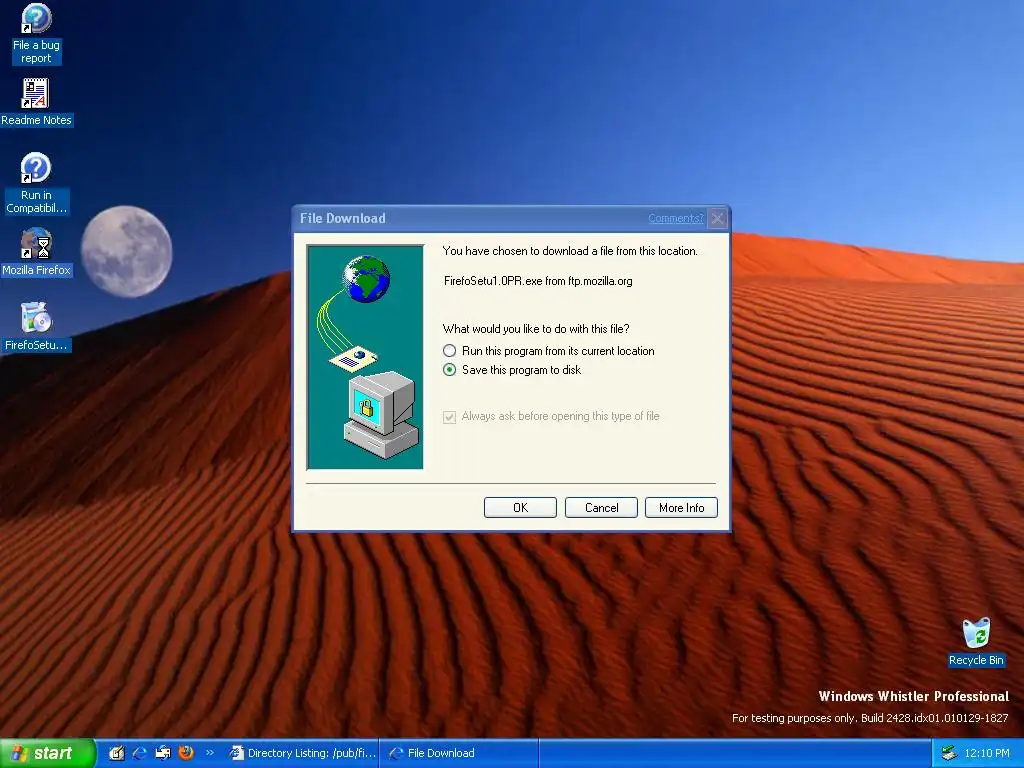The width and height of the screenshot is (1024, 768).
Task: Click the first quick launch icon beside Start
Action: [x=116, y=753]
